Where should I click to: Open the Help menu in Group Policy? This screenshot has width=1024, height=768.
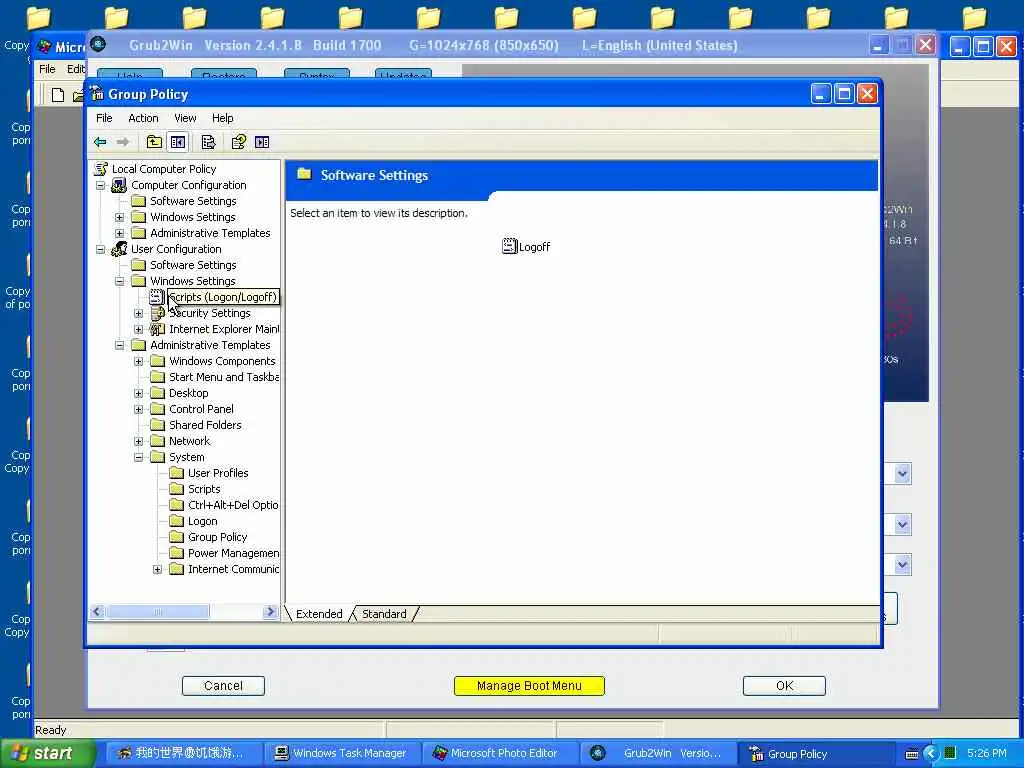222,118
